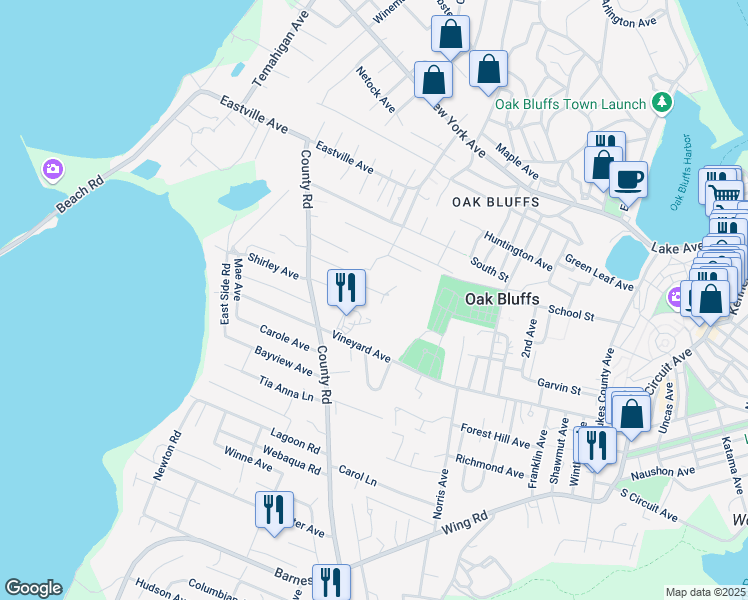Select the Norris Ave label
The image size is (748, 600).
pyautogui.click(x=440, y=494)
